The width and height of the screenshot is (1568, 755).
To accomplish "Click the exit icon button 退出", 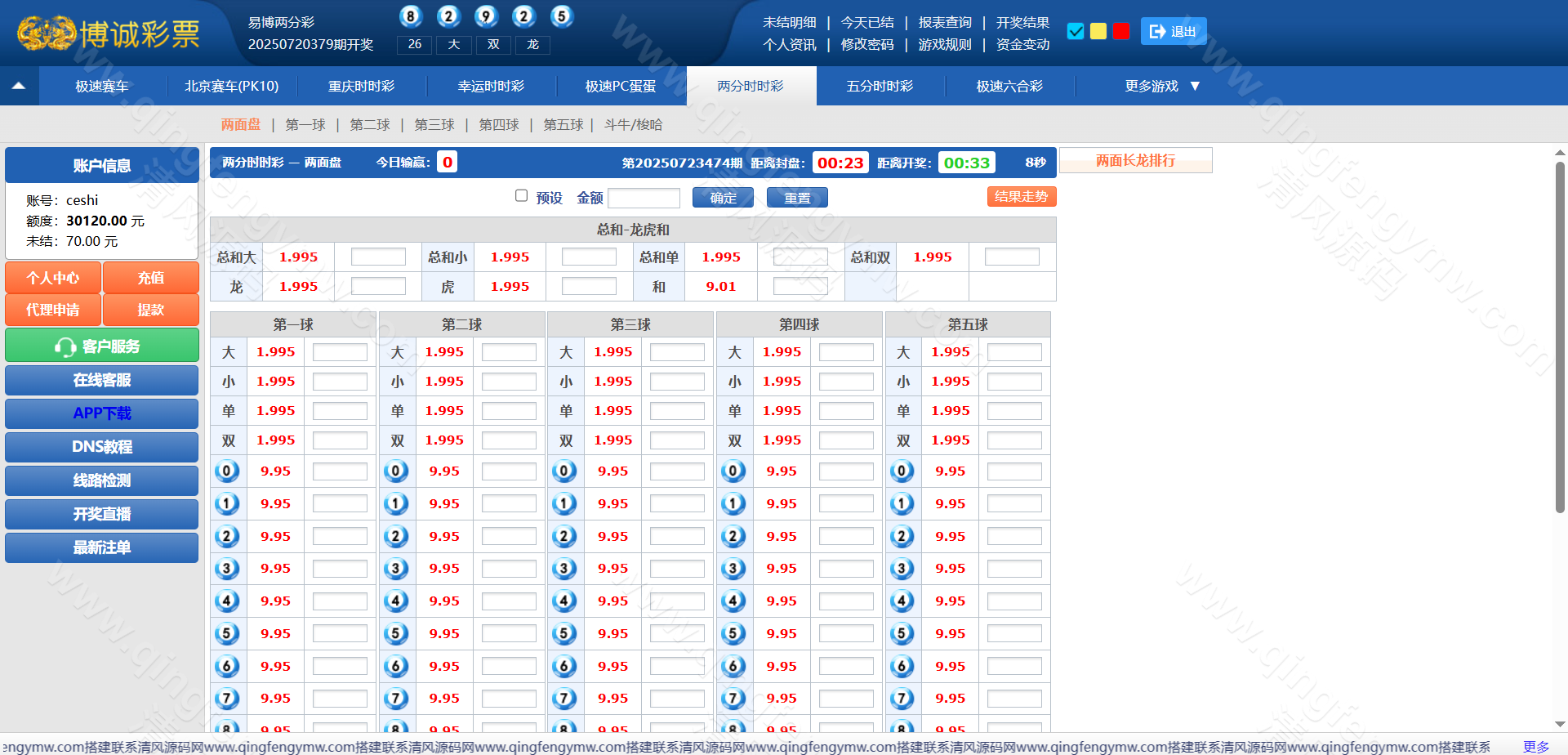I will [1173, 31].
